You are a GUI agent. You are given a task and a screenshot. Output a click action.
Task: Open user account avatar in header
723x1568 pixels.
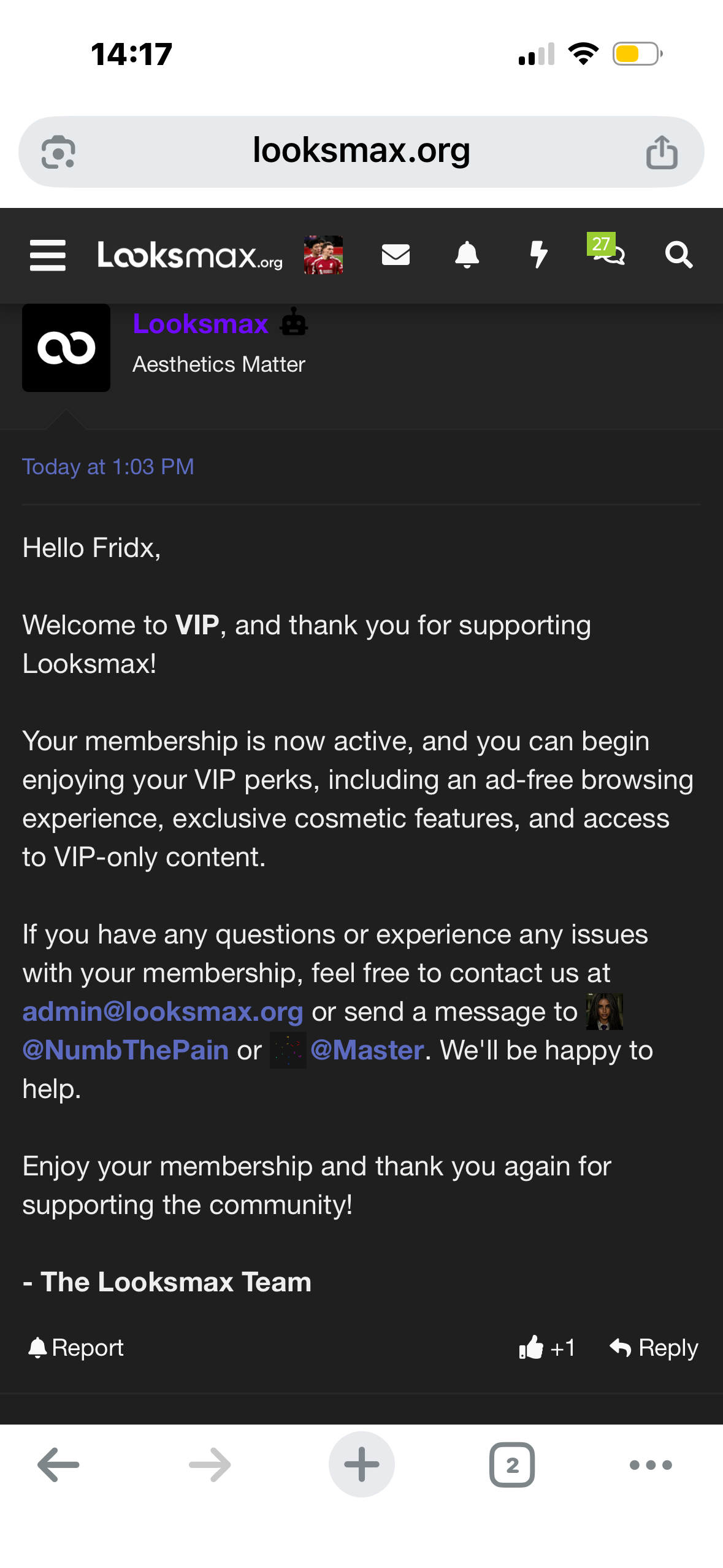pyautogui.click(x=323, y=255)
